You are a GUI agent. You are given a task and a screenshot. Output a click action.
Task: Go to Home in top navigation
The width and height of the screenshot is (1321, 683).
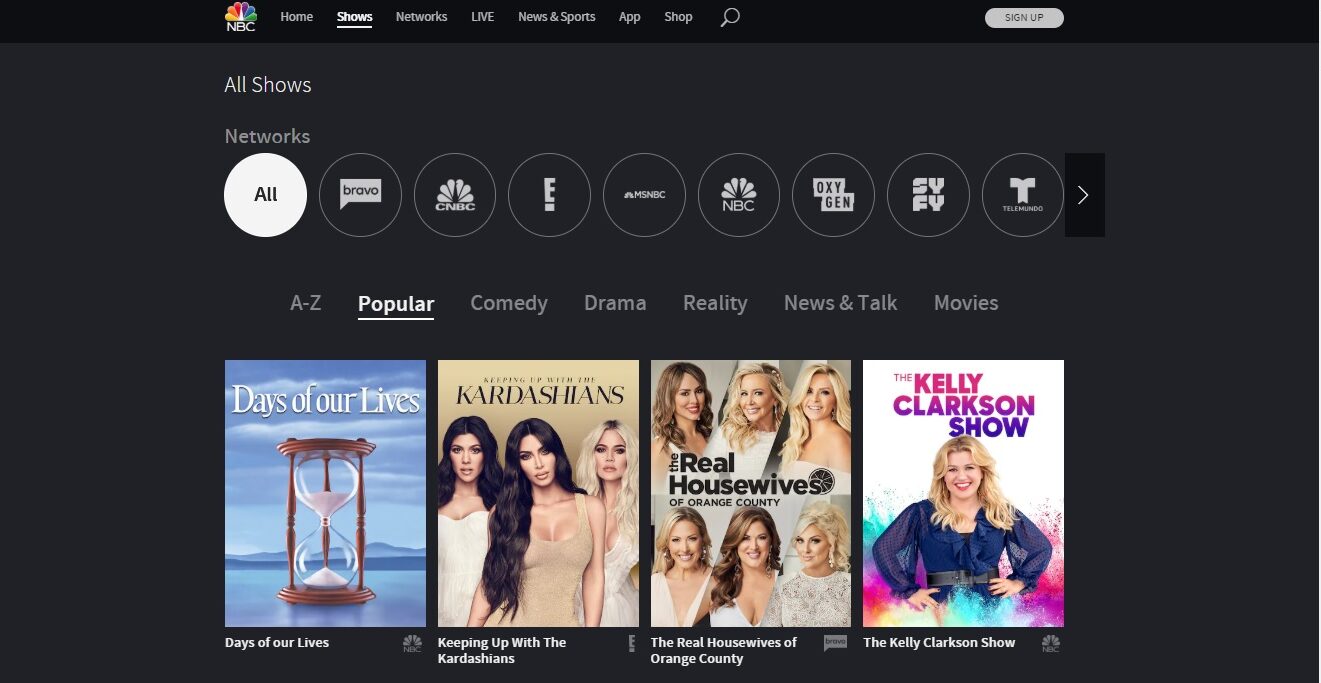point(296,17)
